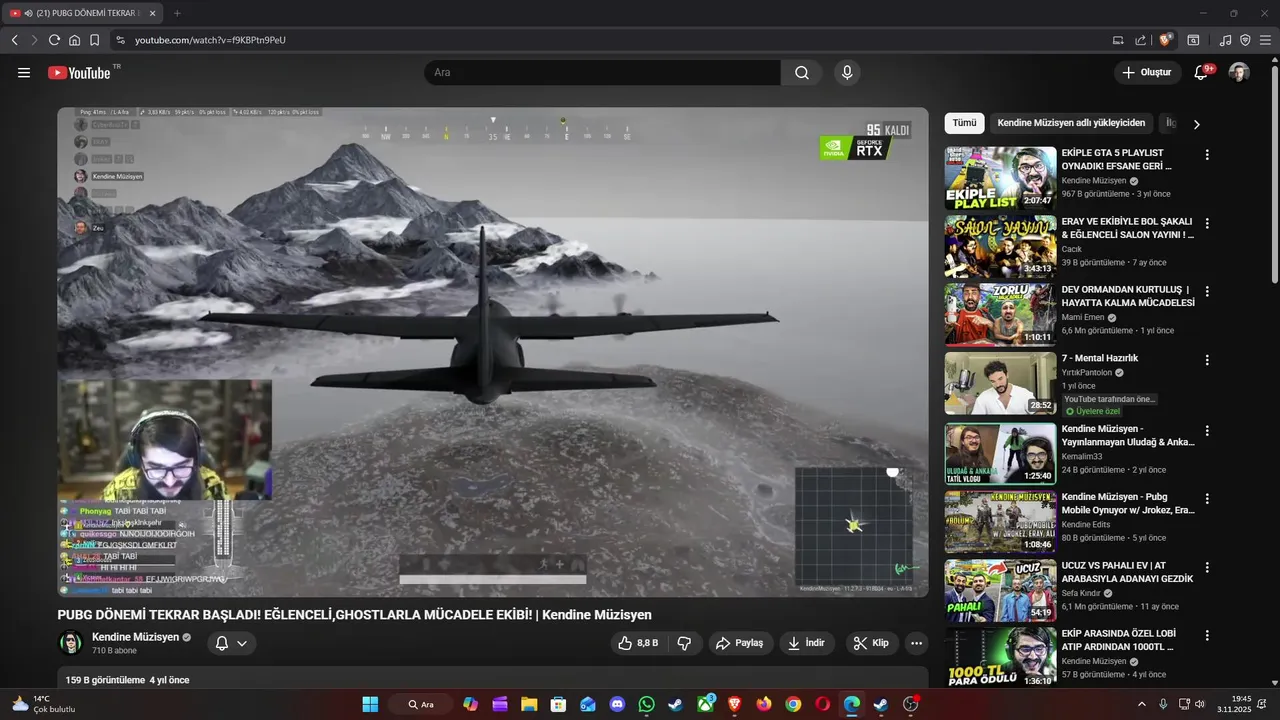
Task: Open EKİPLE GTA 5 PLAYLIST video thumbnail
Action: click(x=1000, y=178)
